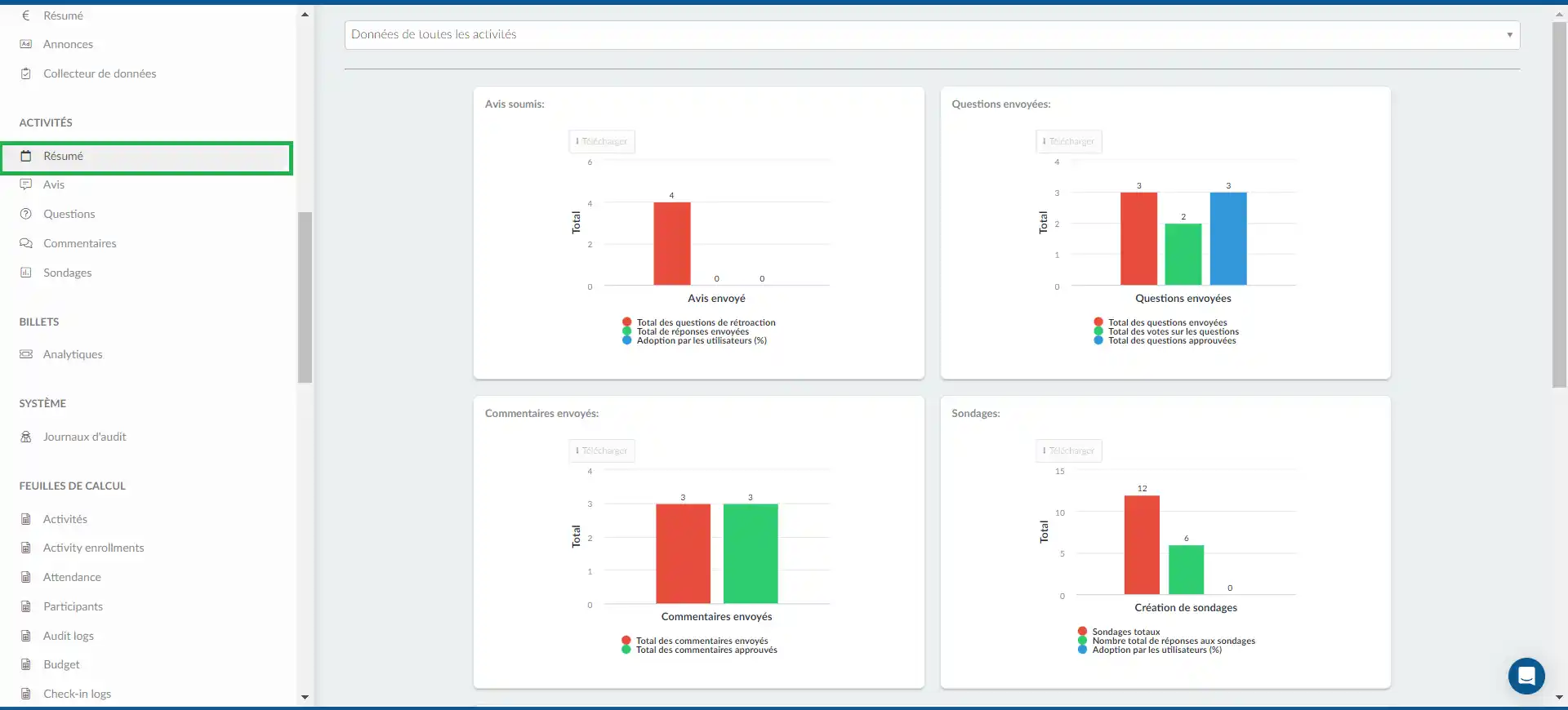Click the Questions help-circle icon

(26, 214)
